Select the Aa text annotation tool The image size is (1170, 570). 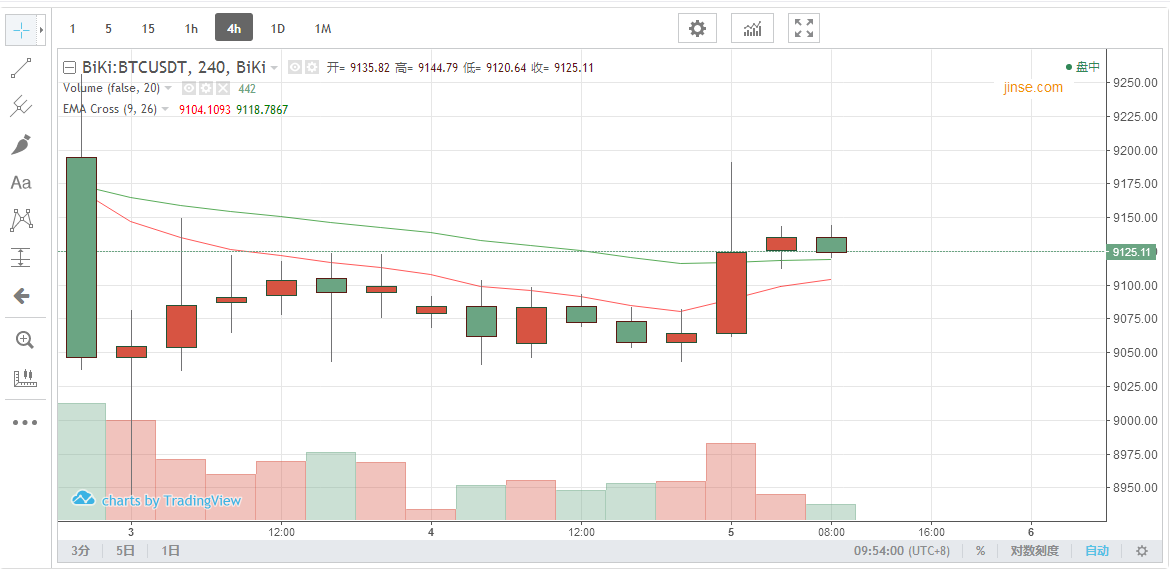tap(22, 183)
